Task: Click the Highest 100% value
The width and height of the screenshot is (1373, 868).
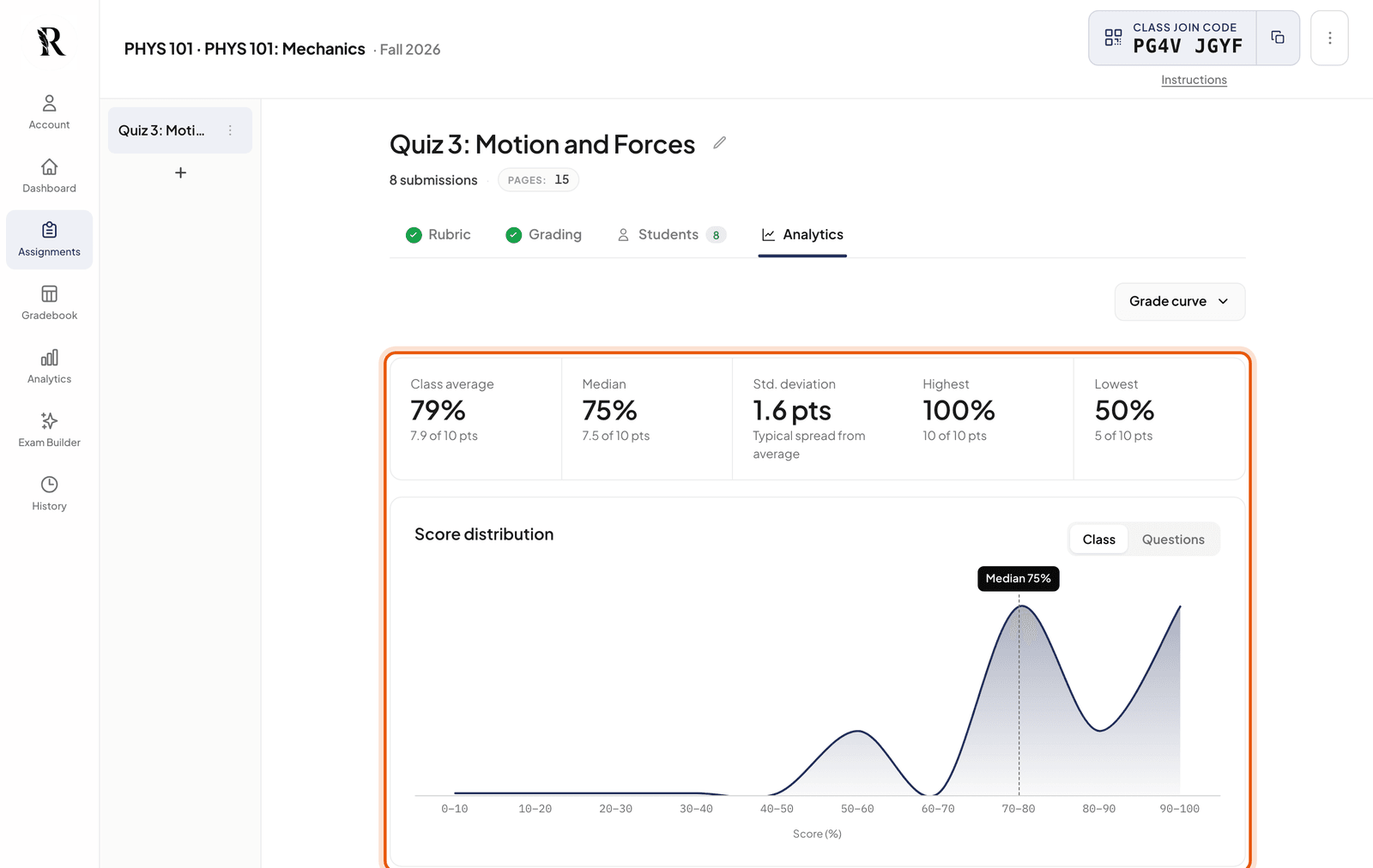Action: pos(959,411)
